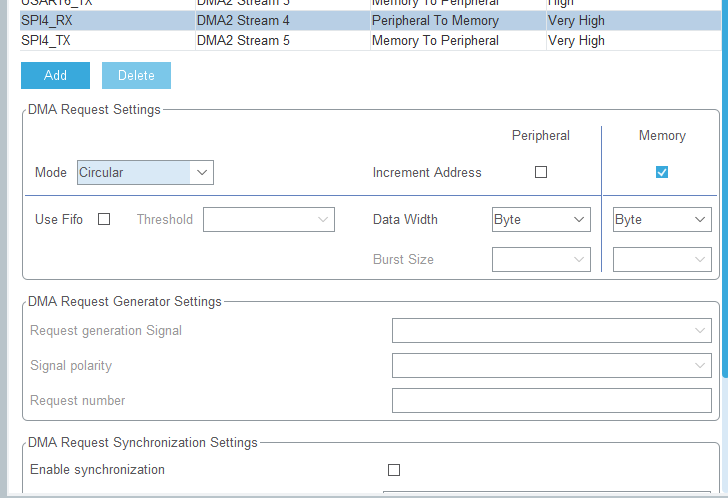Click Very High priority in SPI4_RX row
Image resolution: width=728 pixels, height=499 pixels.
click(x=634, y=20)
